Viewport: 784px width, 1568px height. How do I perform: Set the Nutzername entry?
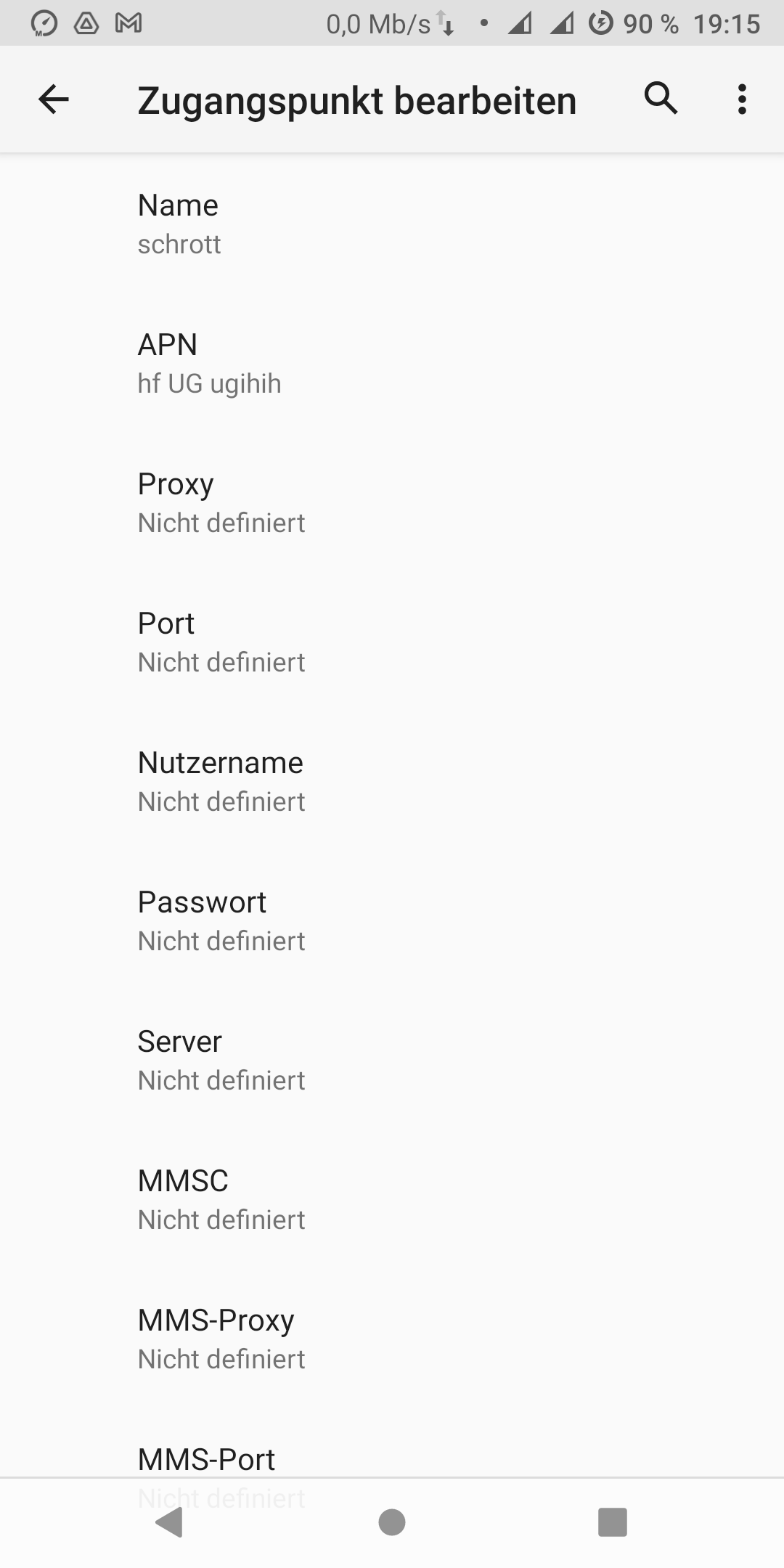pyautogui.click(x=392, y=781)
